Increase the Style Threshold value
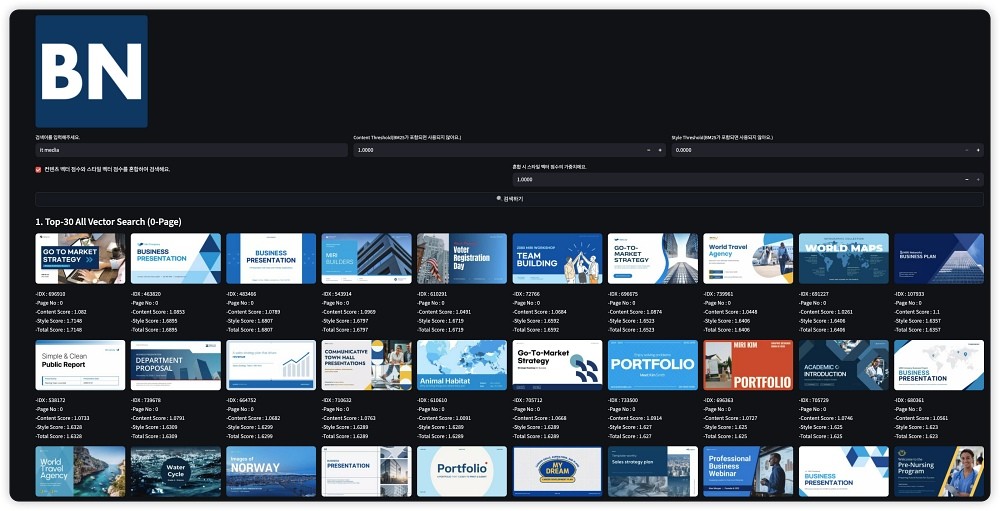 (978, 150)
